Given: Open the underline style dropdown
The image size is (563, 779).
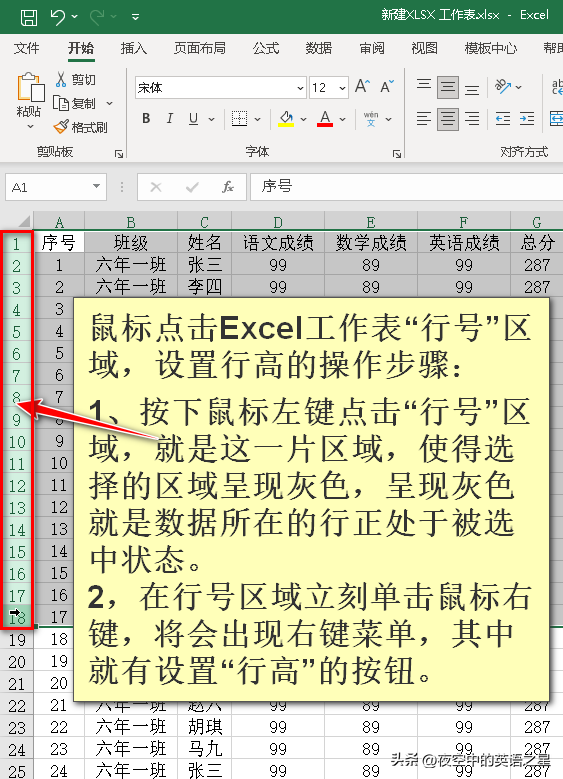Looking at the screenshot, I should click(211, 119).
